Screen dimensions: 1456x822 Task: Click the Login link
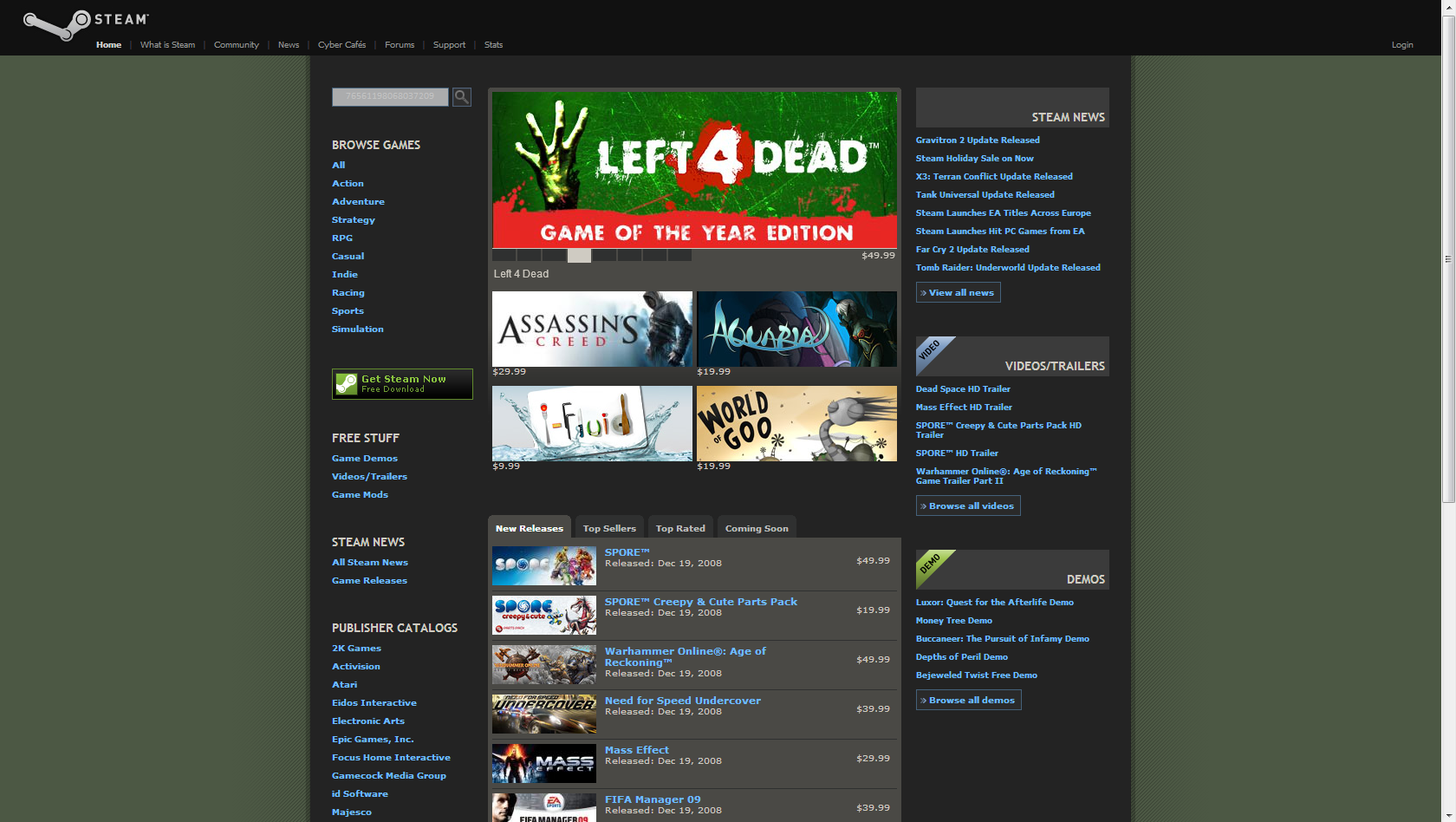(1401, 45)
